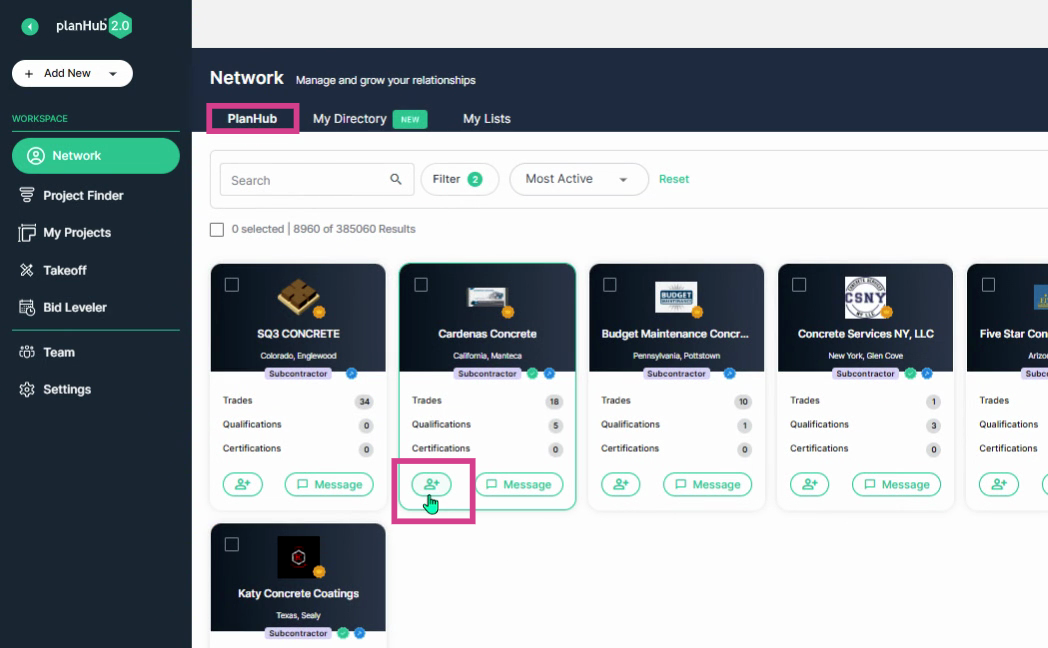Open the Filter button with 2 filters
This screenshot has width=1048, height=648.
(x=459, y=179)
